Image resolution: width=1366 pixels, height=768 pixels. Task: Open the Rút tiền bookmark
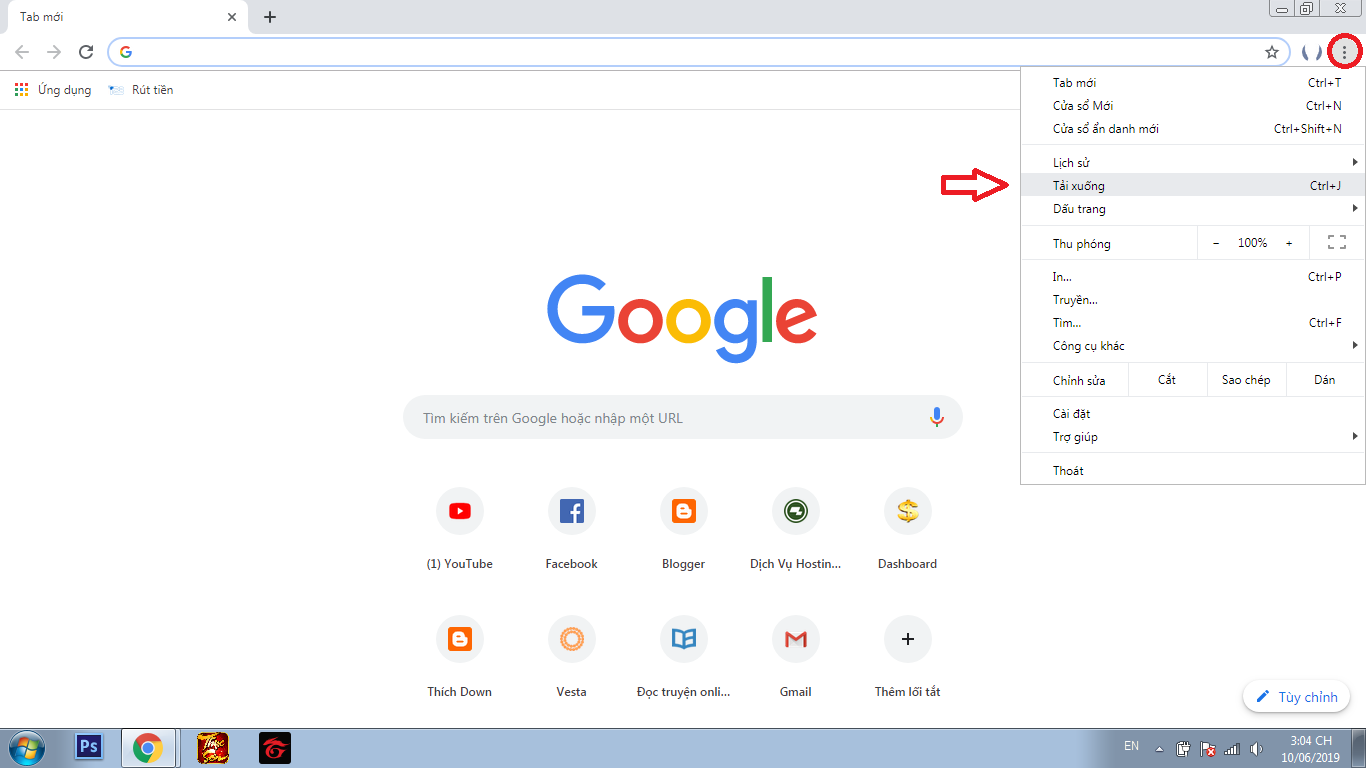click(x=141, y=90)
